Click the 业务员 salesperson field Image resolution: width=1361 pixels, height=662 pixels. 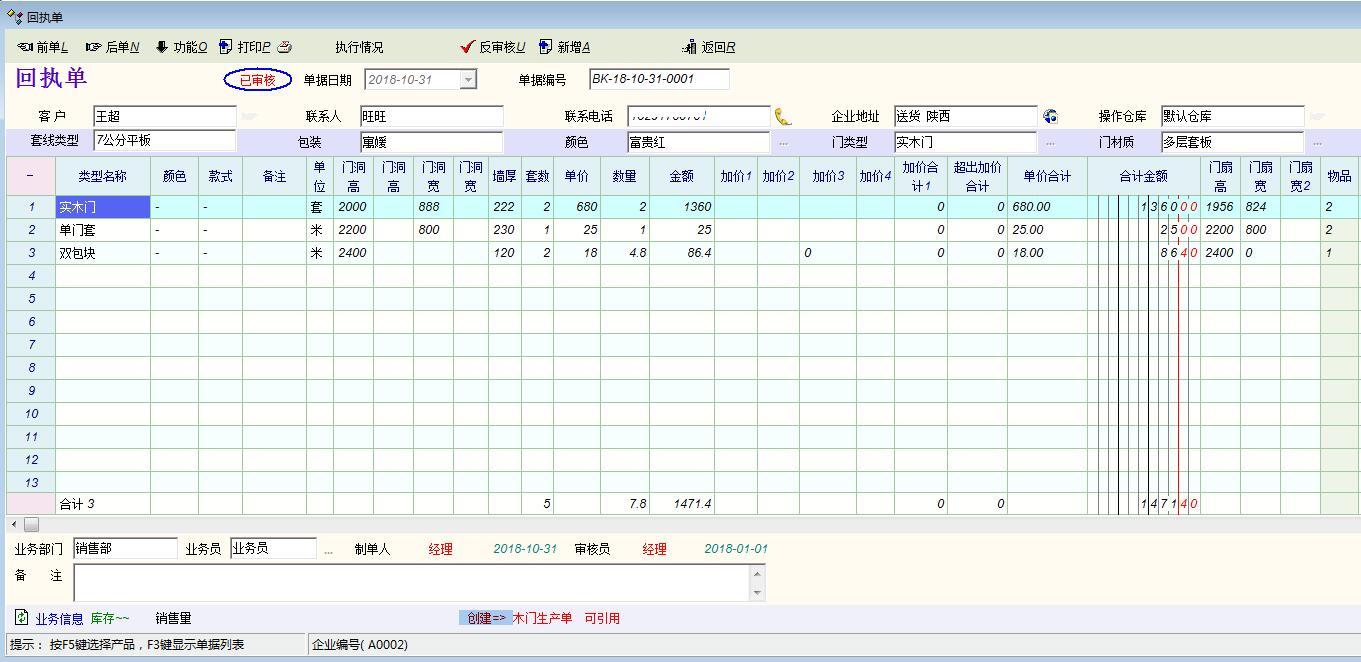click(273, 549)
